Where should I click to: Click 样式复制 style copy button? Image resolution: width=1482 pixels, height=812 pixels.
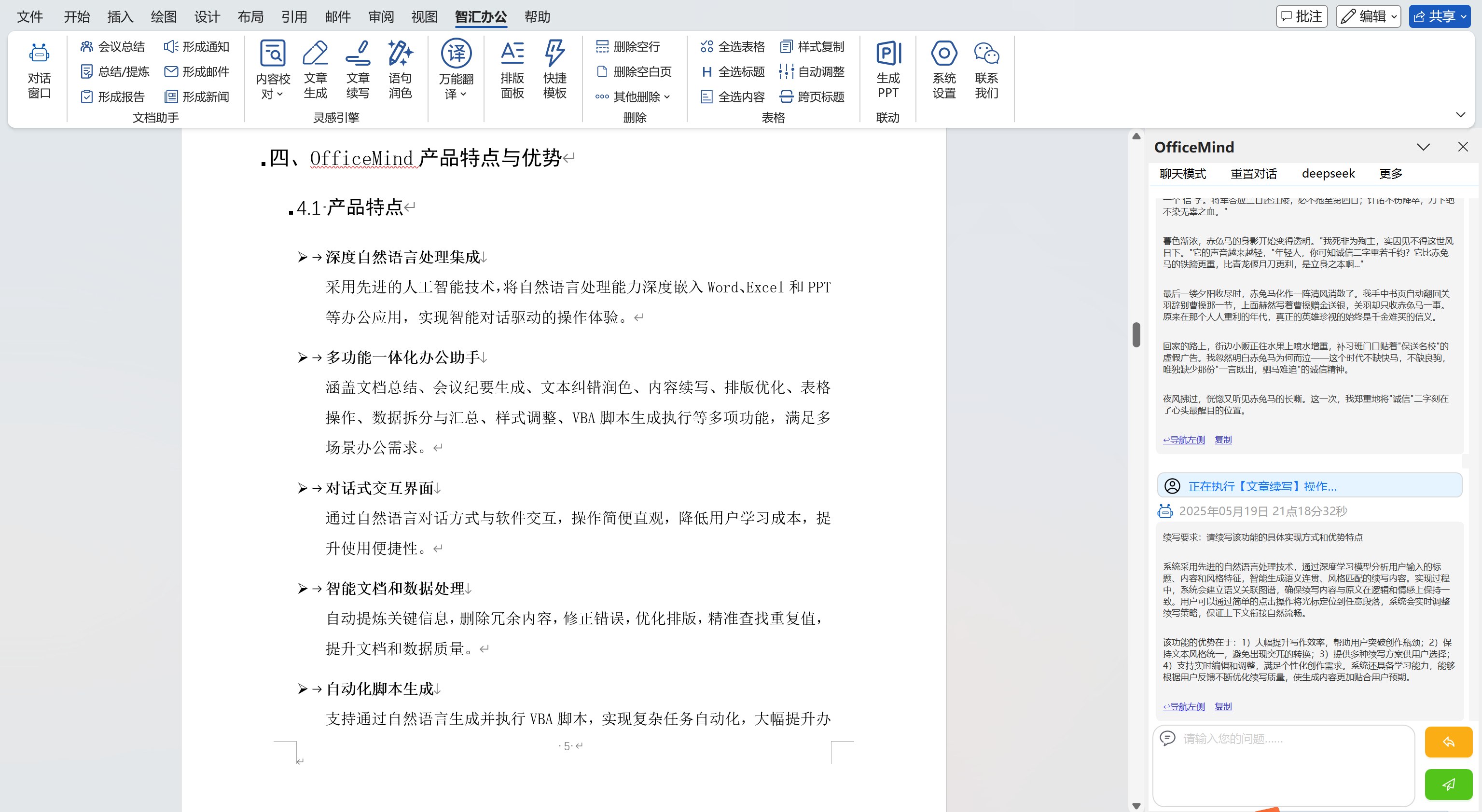(812, 47)
